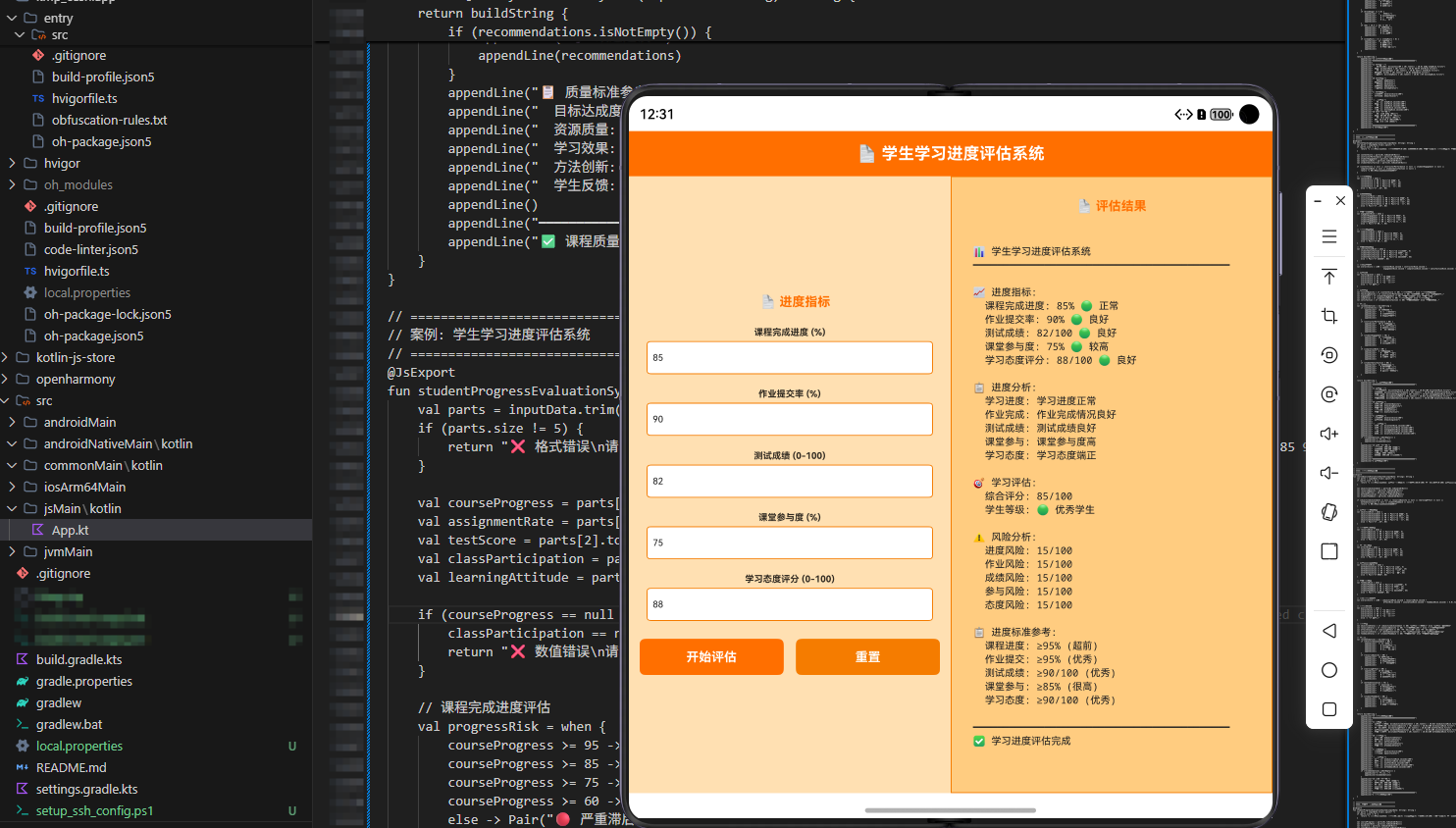1456x828 pixels.
Task: Click the code connection icon in emulator status bar
Action: [1183, 115]
